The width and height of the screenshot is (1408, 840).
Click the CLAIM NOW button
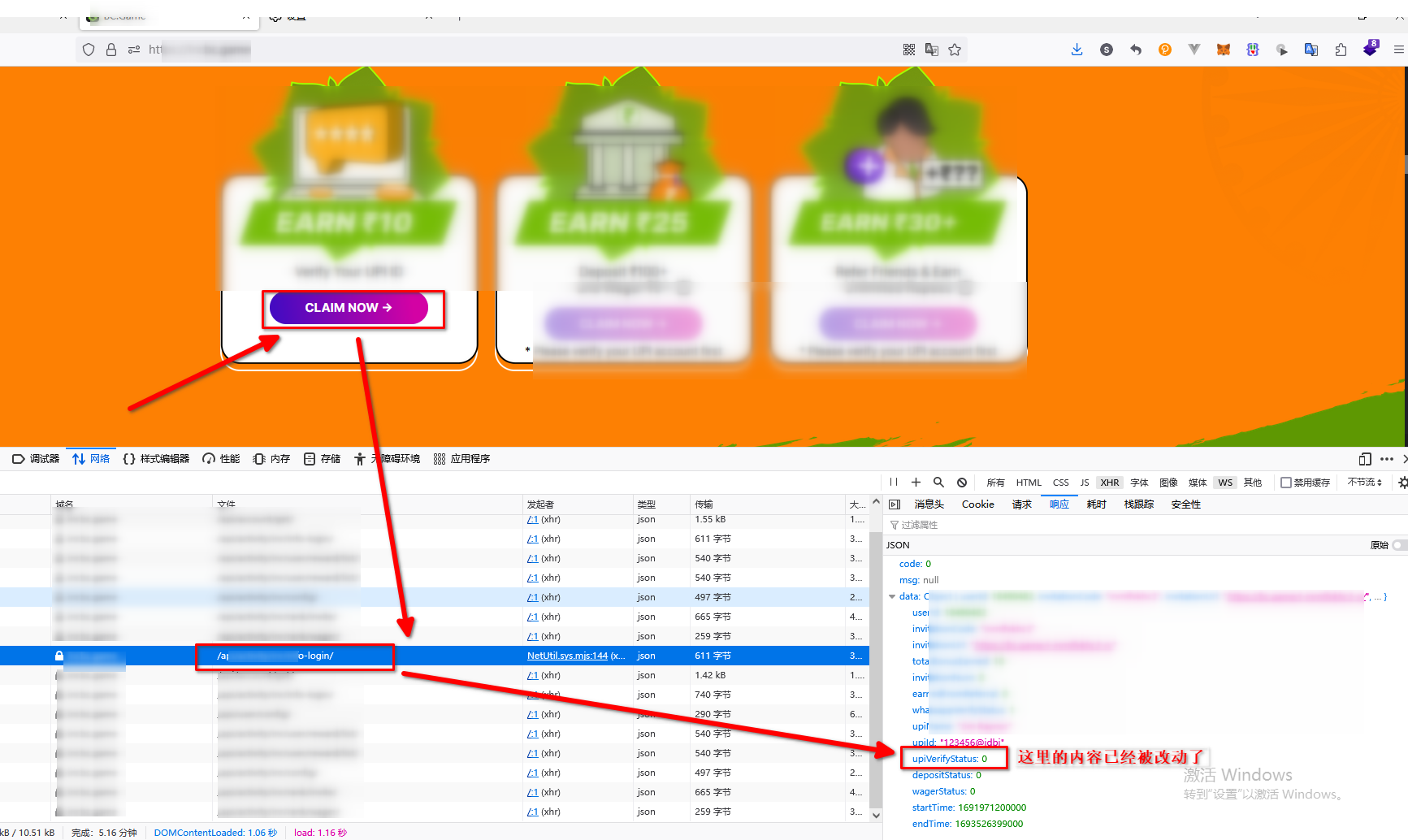coord(349,308)
